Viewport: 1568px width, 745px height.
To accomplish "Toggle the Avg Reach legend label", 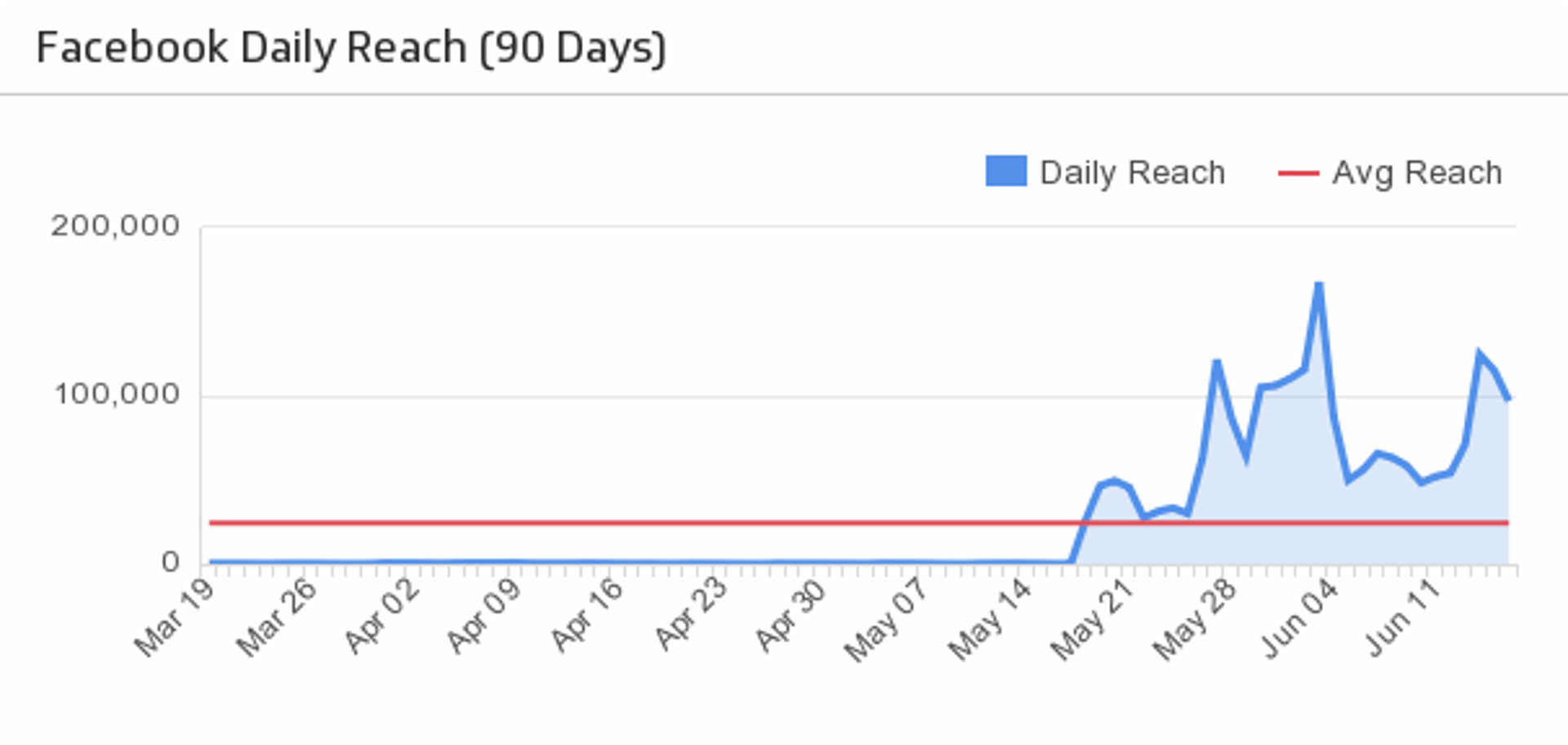I will 1417,173.
